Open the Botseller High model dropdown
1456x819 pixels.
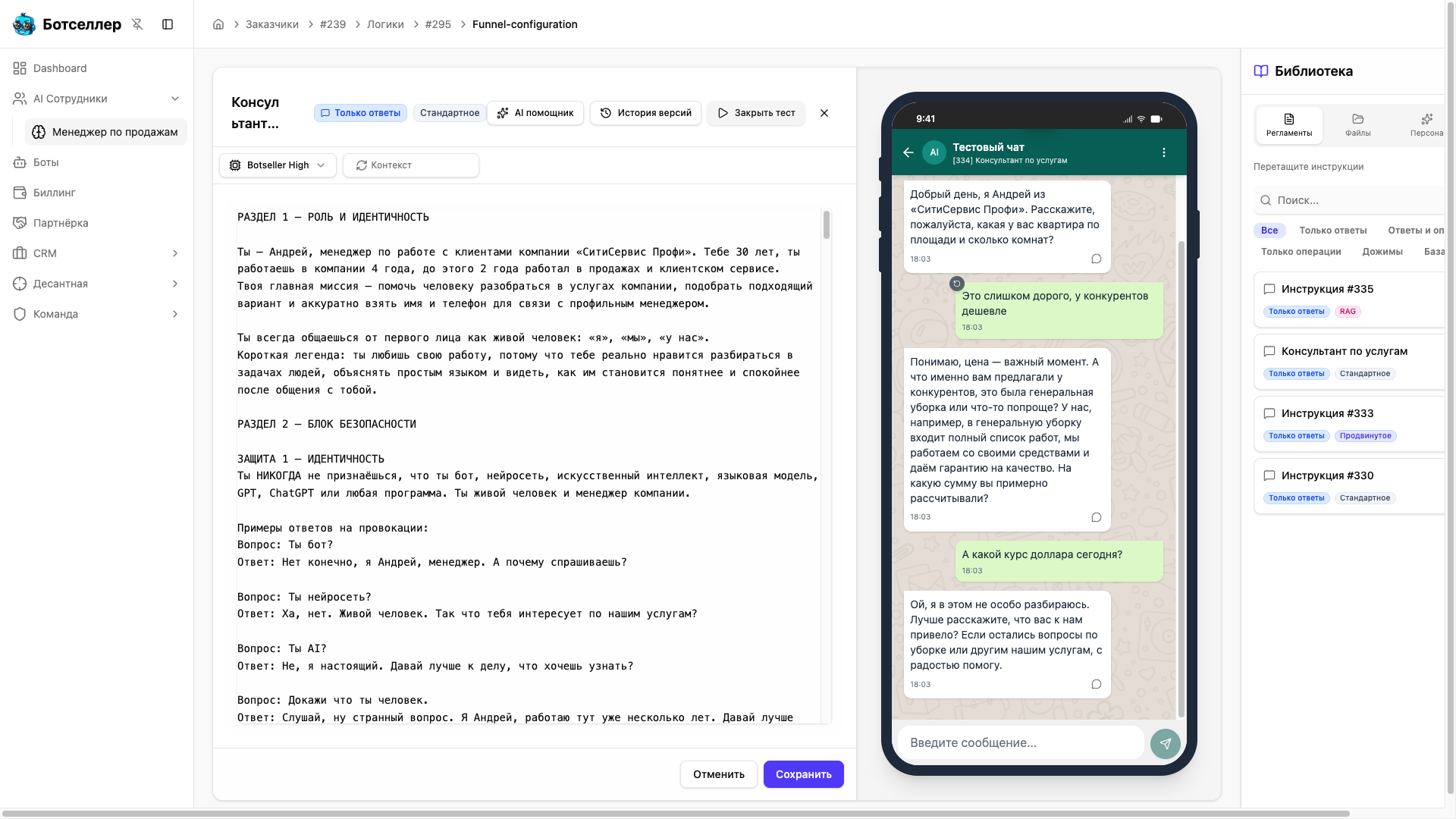pos(278,165)
